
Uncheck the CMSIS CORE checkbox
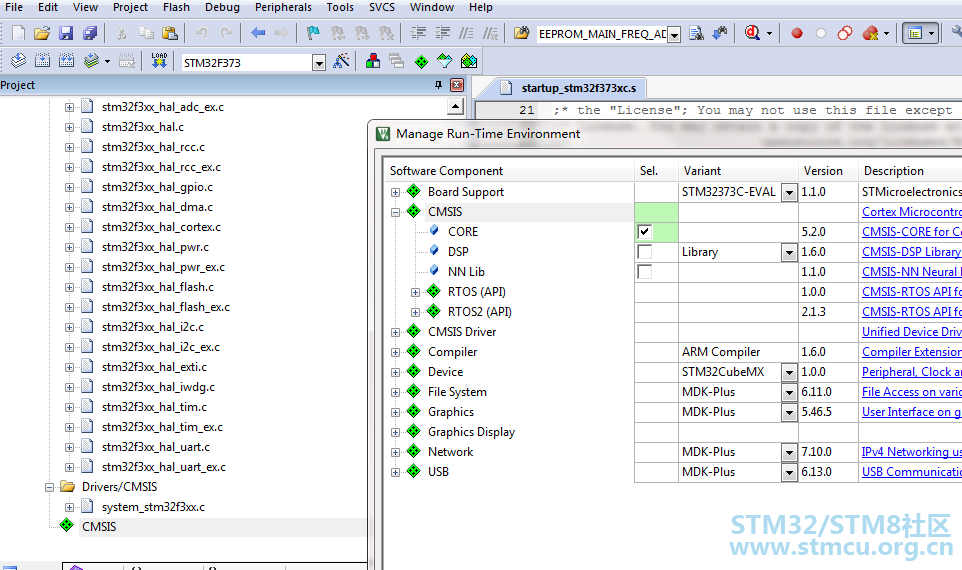644,232
